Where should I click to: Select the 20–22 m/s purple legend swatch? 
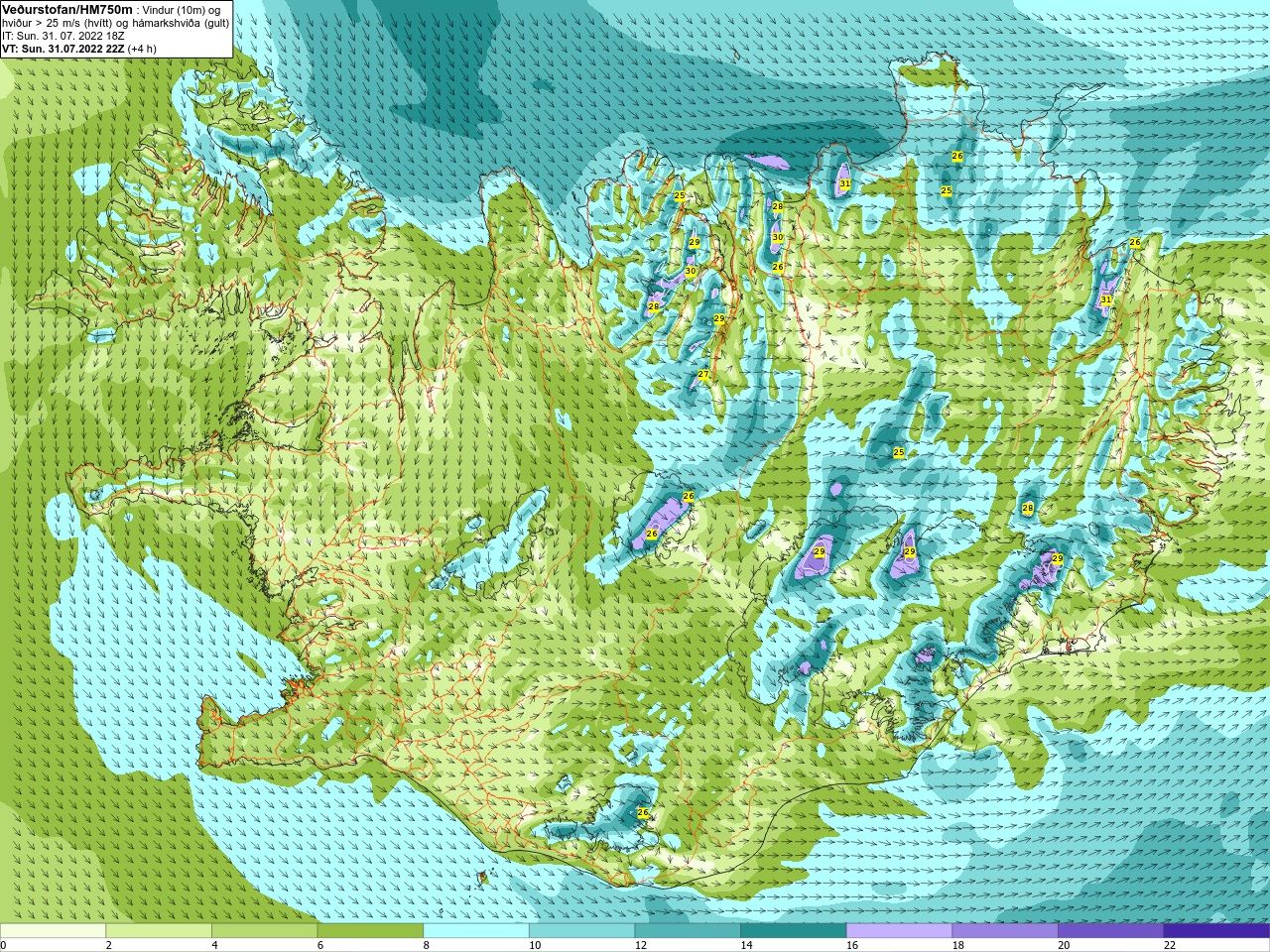[x=1110, y=930]
